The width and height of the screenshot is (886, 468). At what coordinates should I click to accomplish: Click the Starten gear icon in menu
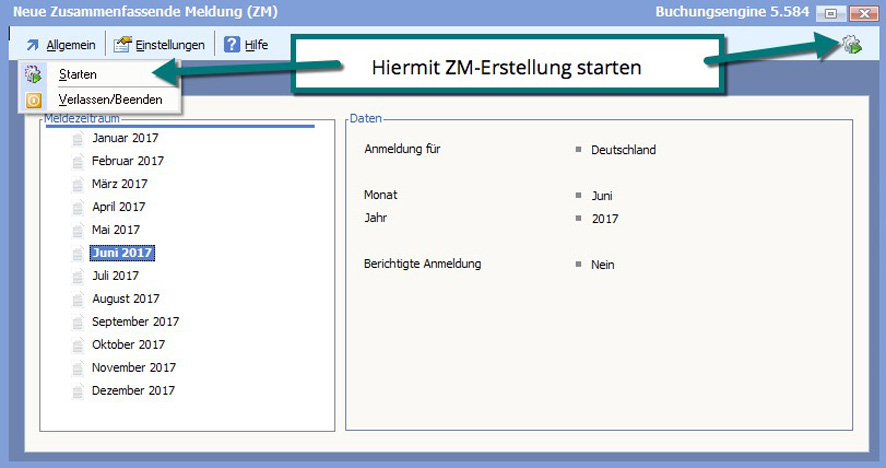[x=33, y=75]
